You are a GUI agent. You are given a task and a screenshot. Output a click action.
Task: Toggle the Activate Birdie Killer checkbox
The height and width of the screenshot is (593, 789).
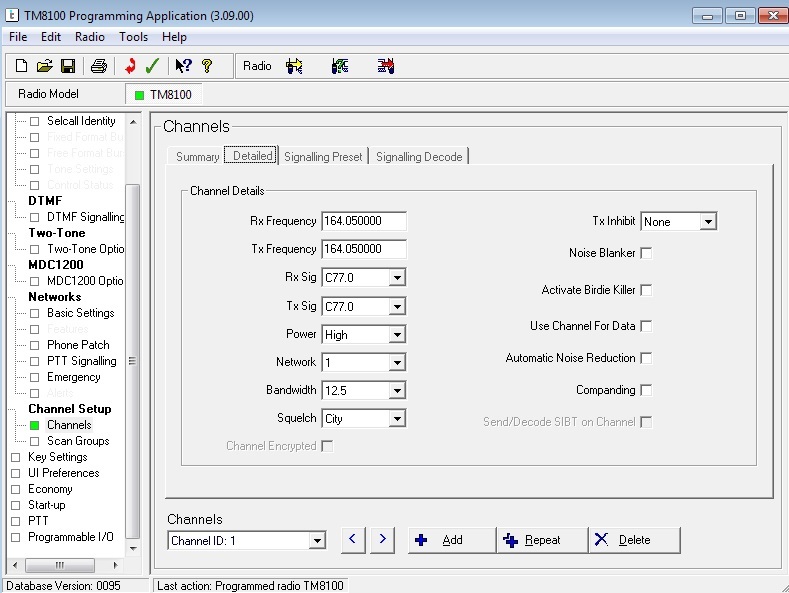[646, 290]
